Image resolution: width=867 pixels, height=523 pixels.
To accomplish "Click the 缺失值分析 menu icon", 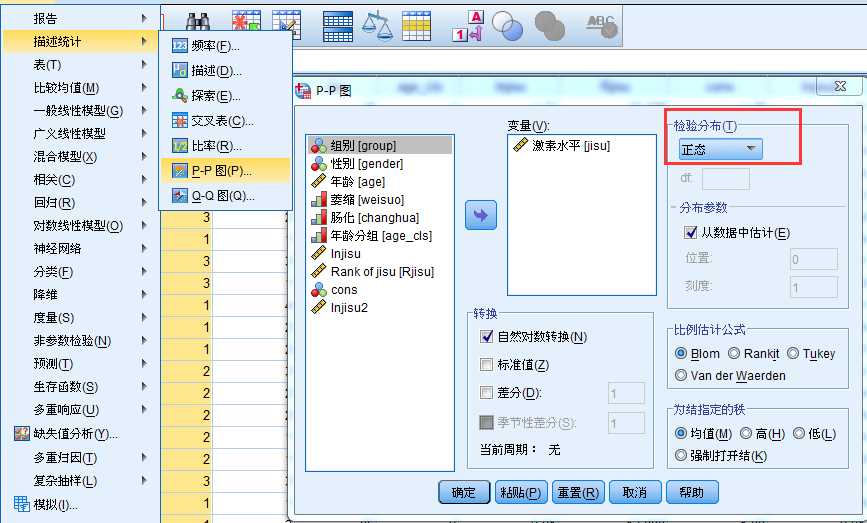I will 22,433.
